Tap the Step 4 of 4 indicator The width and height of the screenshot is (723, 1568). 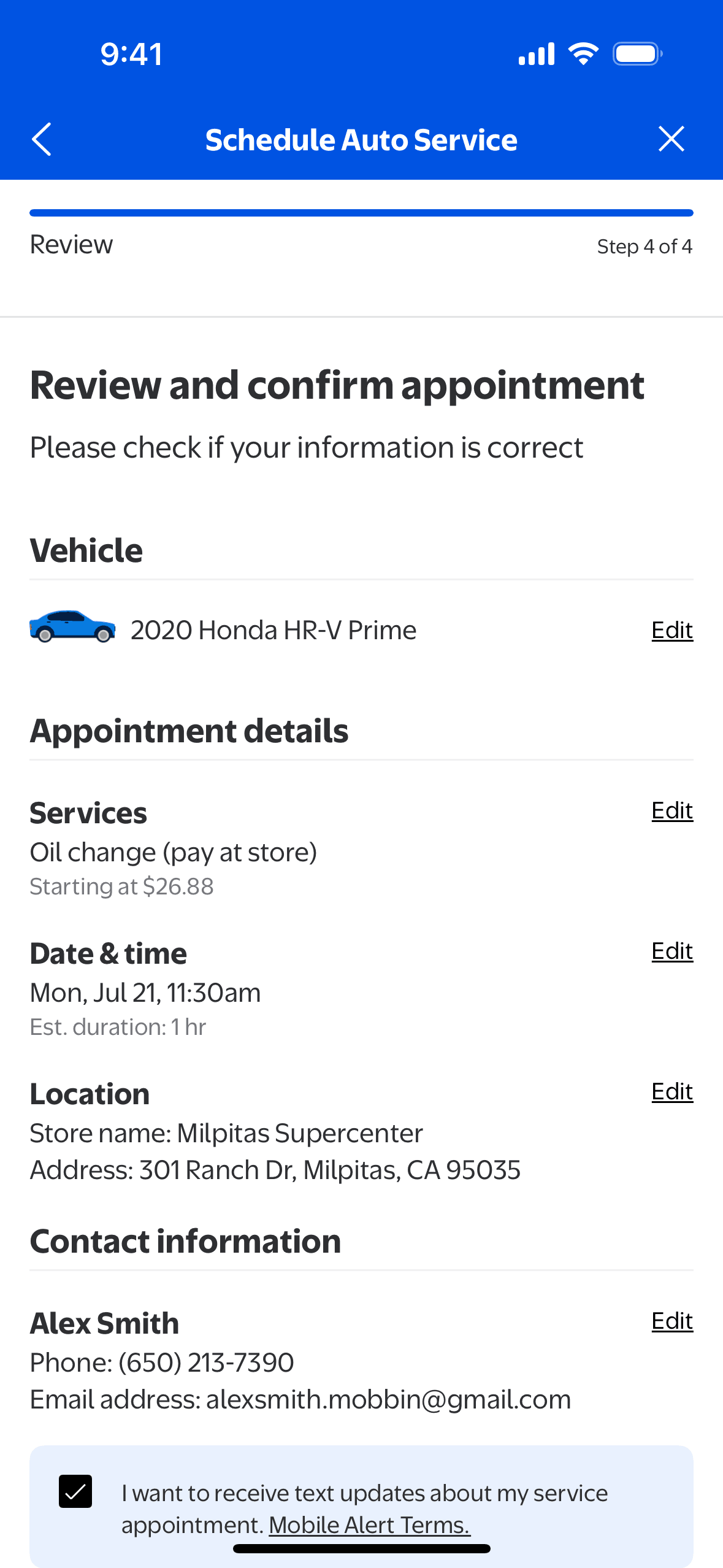point(645,247)
